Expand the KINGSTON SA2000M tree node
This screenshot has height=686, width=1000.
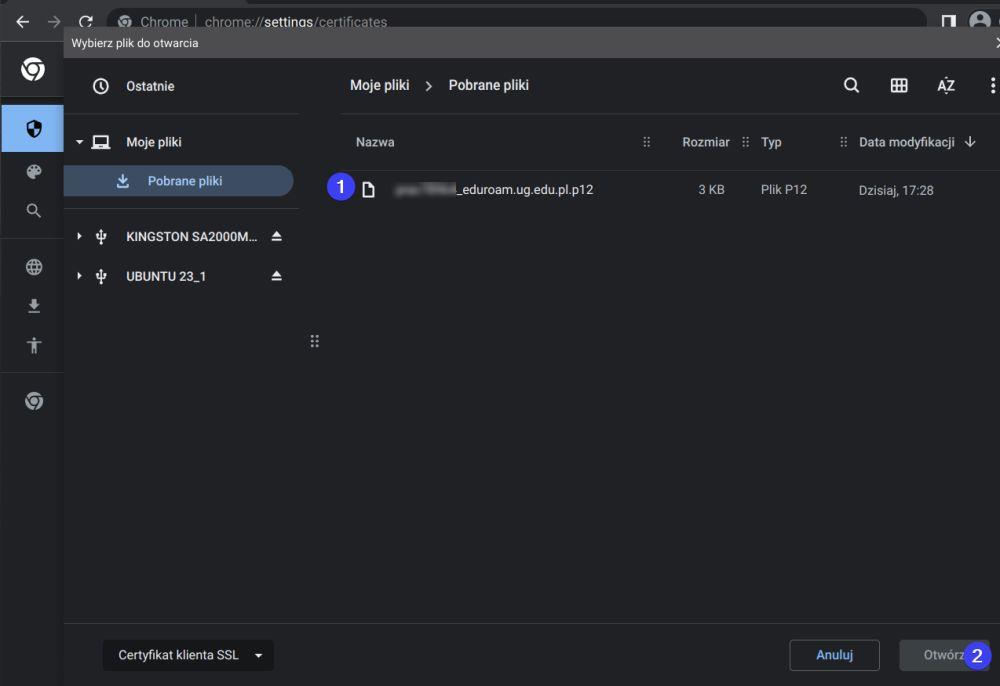pyautogui.click(x=80, y=237)
